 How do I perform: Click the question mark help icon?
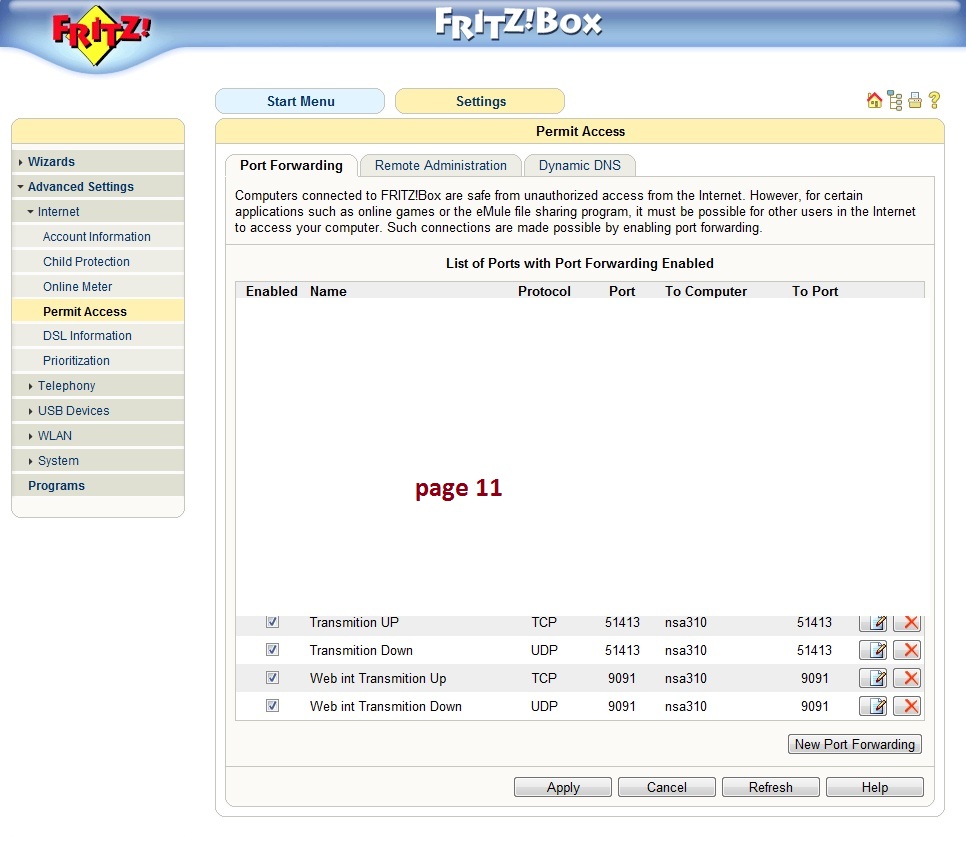pyautogui.click(x=934, y=100)
